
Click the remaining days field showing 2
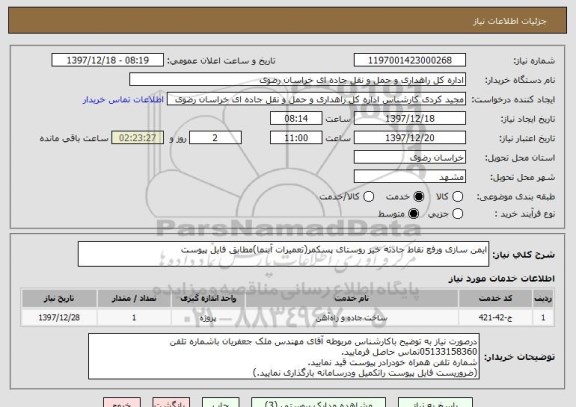click(215, 138)
